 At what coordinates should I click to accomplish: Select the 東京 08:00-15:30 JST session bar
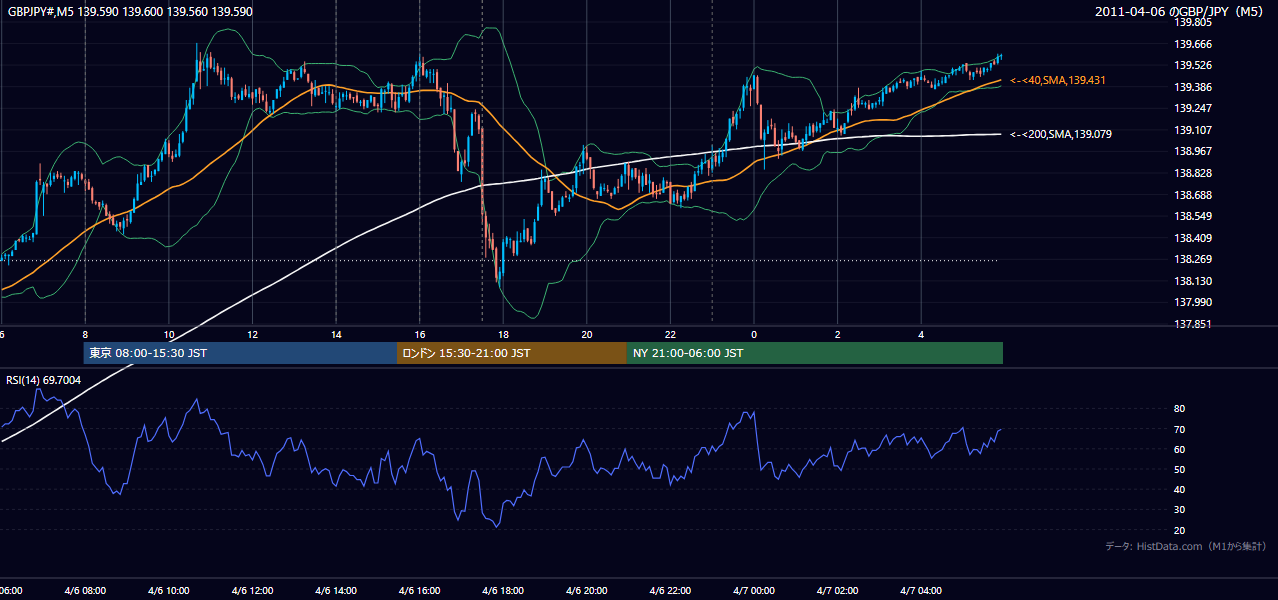click(x=240, y=353)
